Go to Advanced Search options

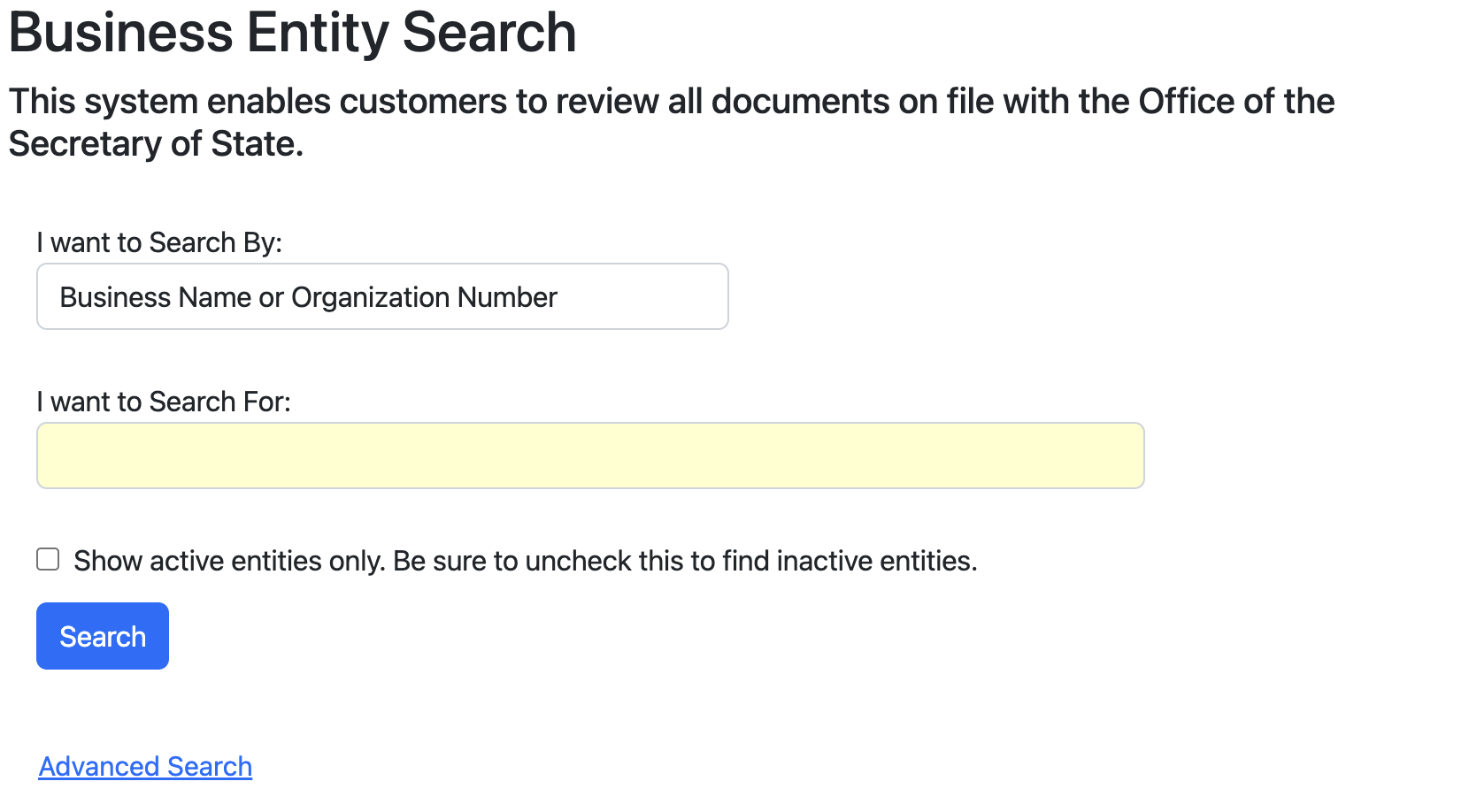click(x=145, y=767)
